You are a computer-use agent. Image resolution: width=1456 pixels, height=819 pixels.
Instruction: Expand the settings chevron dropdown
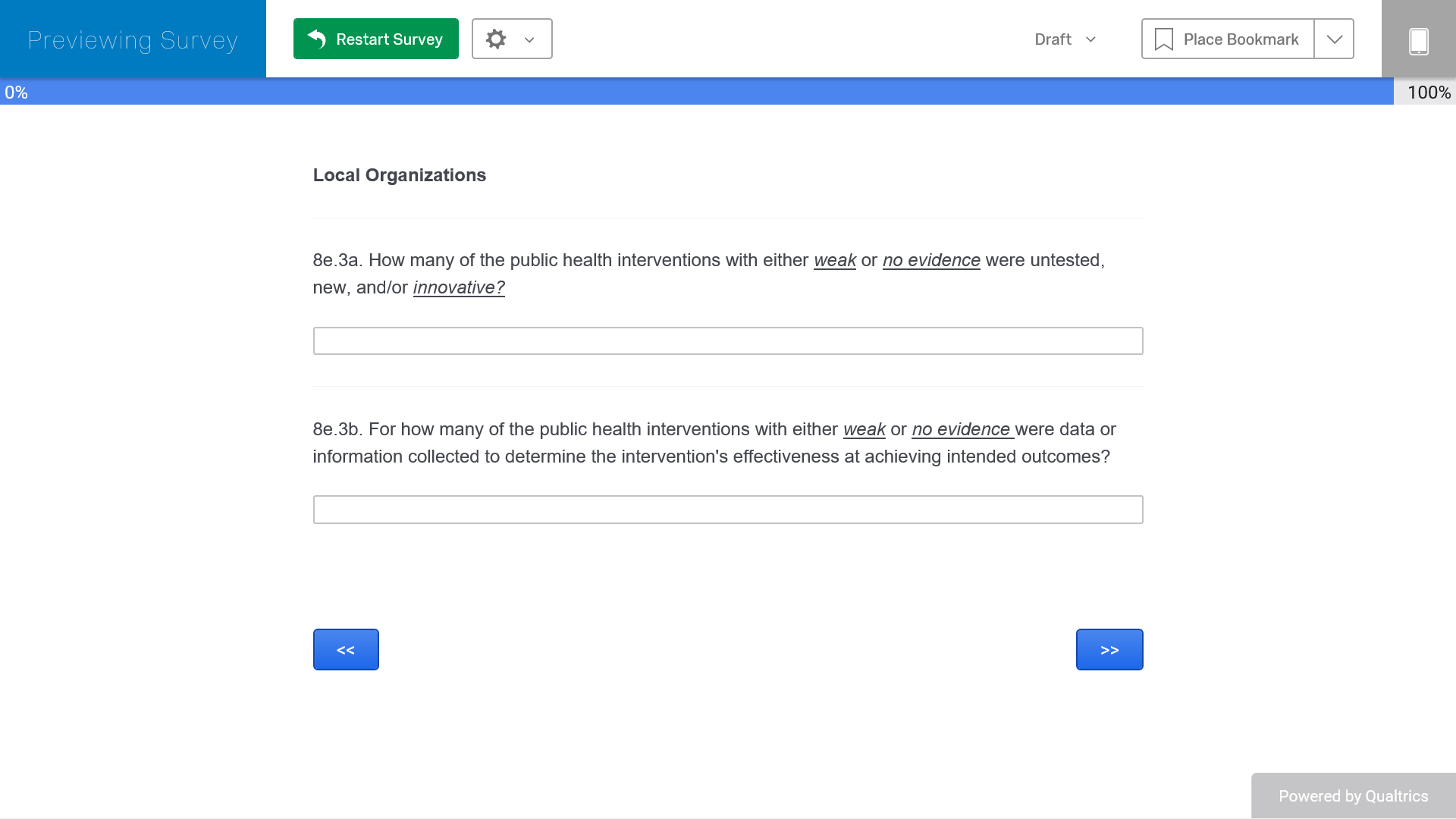529,39
